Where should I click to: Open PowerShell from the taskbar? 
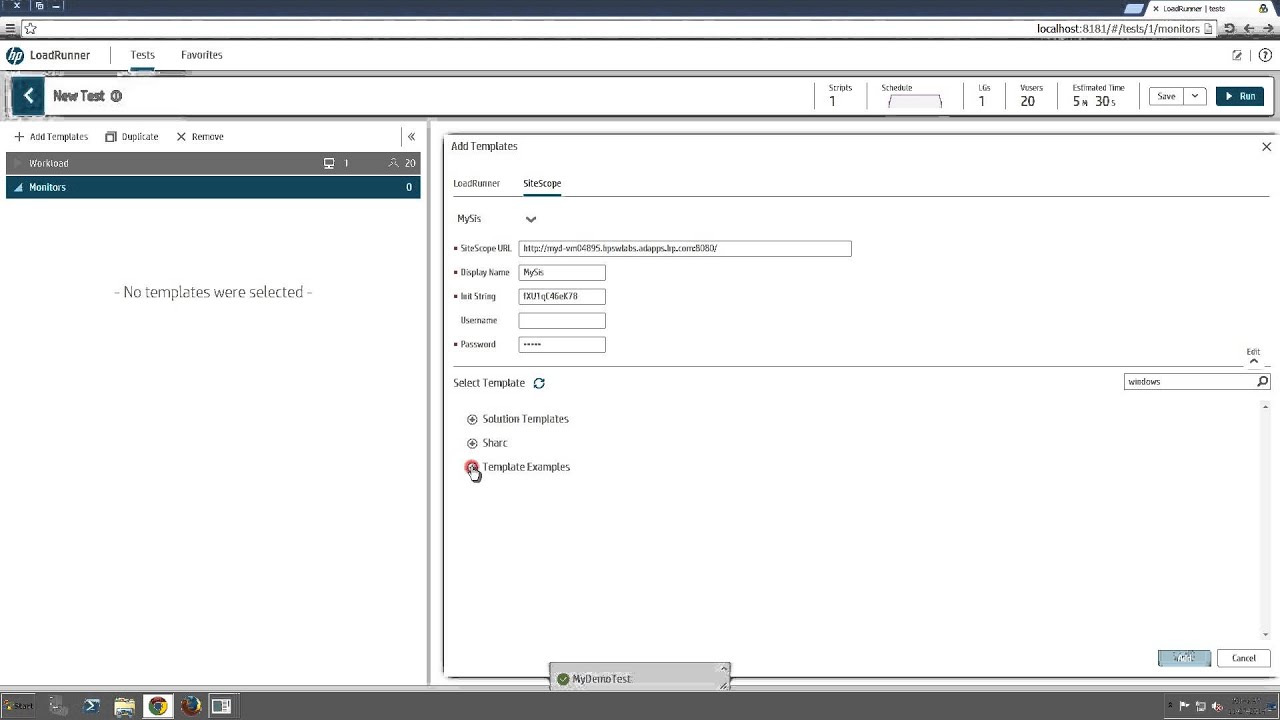(91, 706)
